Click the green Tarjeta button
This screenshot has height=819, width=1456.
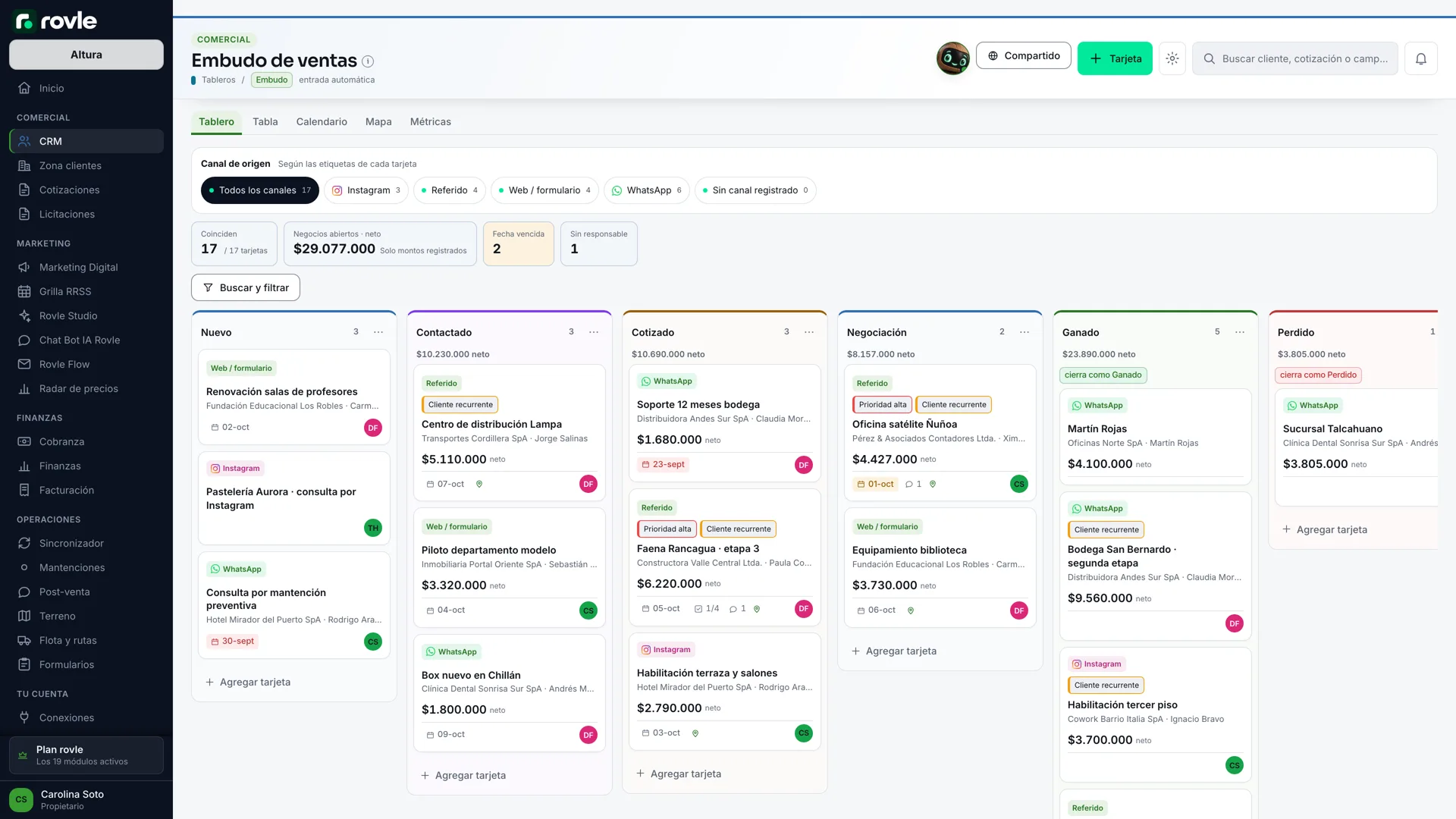point(1115,58)
